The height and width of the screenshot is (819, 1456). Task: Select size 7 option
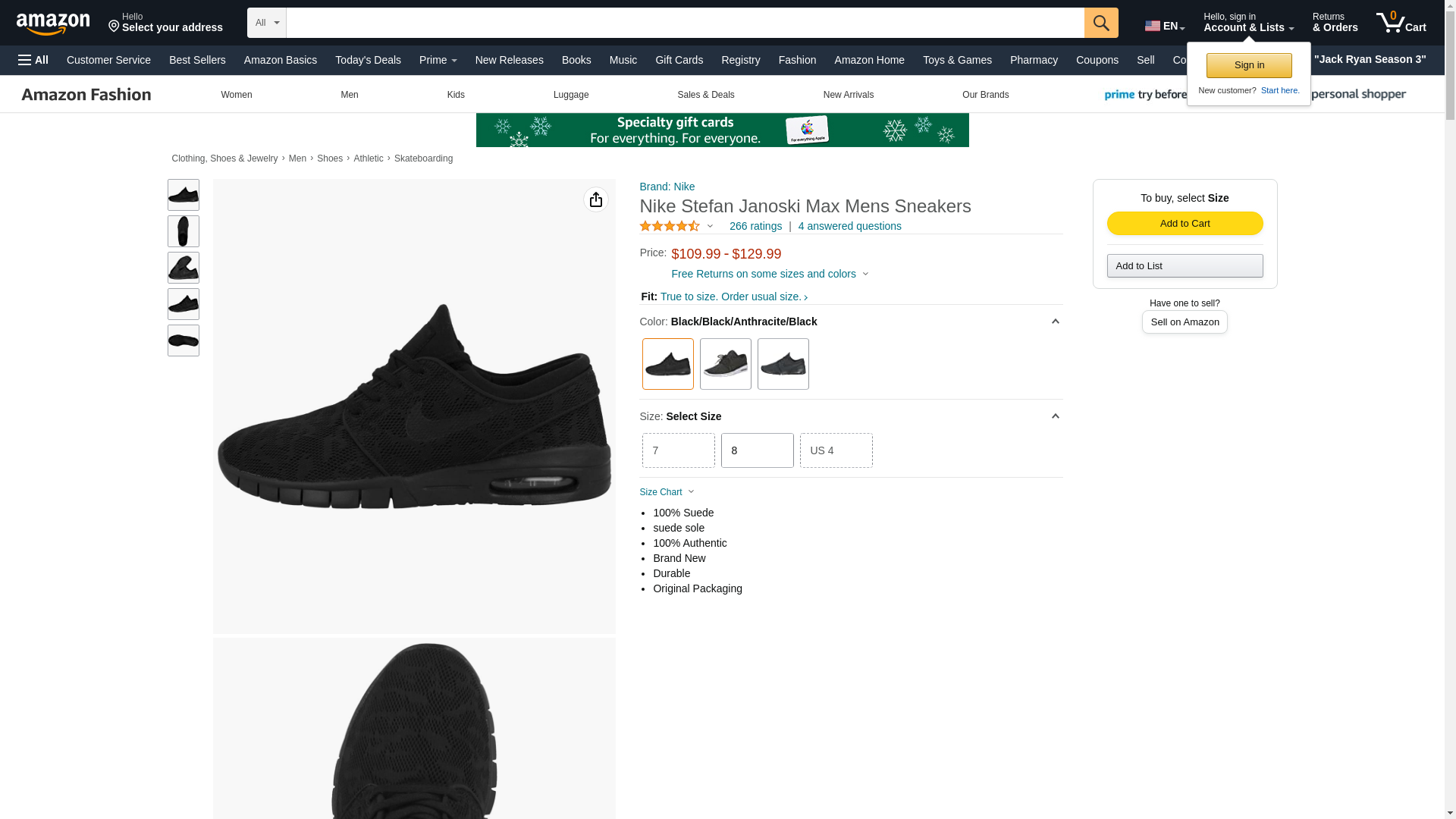(678, 450)
